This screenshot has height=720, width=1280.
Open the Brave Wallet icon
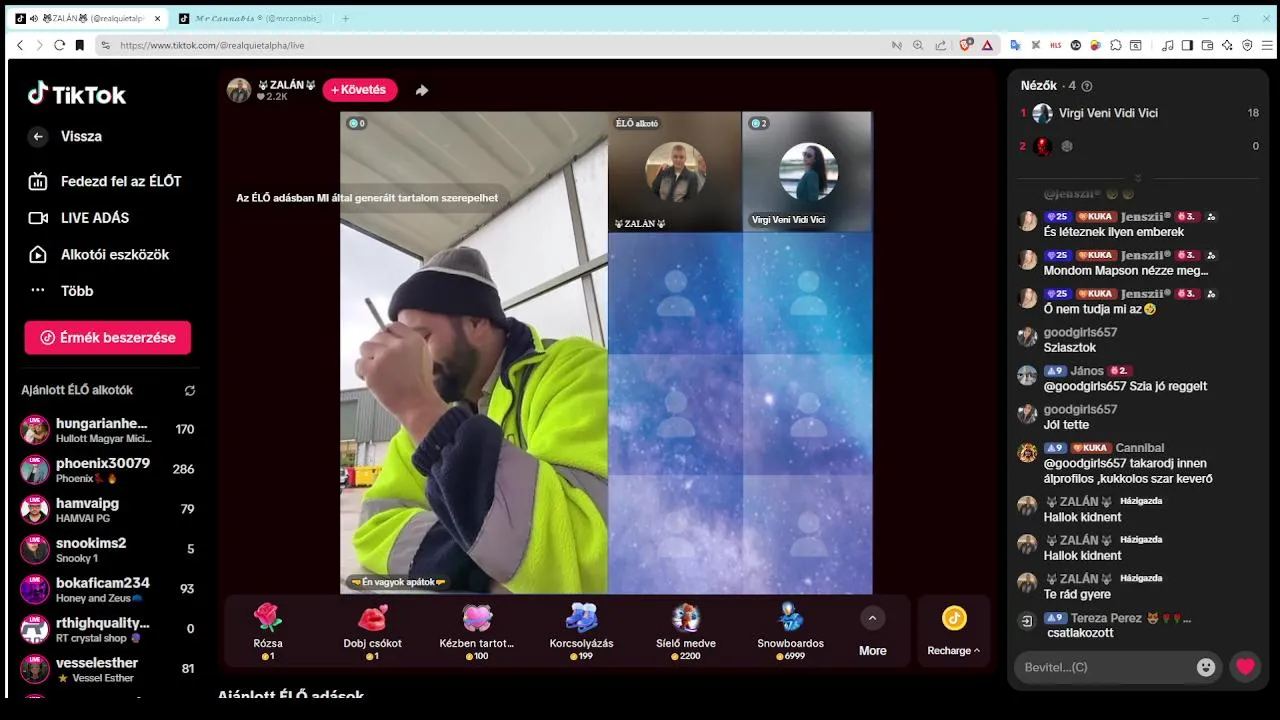tap(1207, 45)
